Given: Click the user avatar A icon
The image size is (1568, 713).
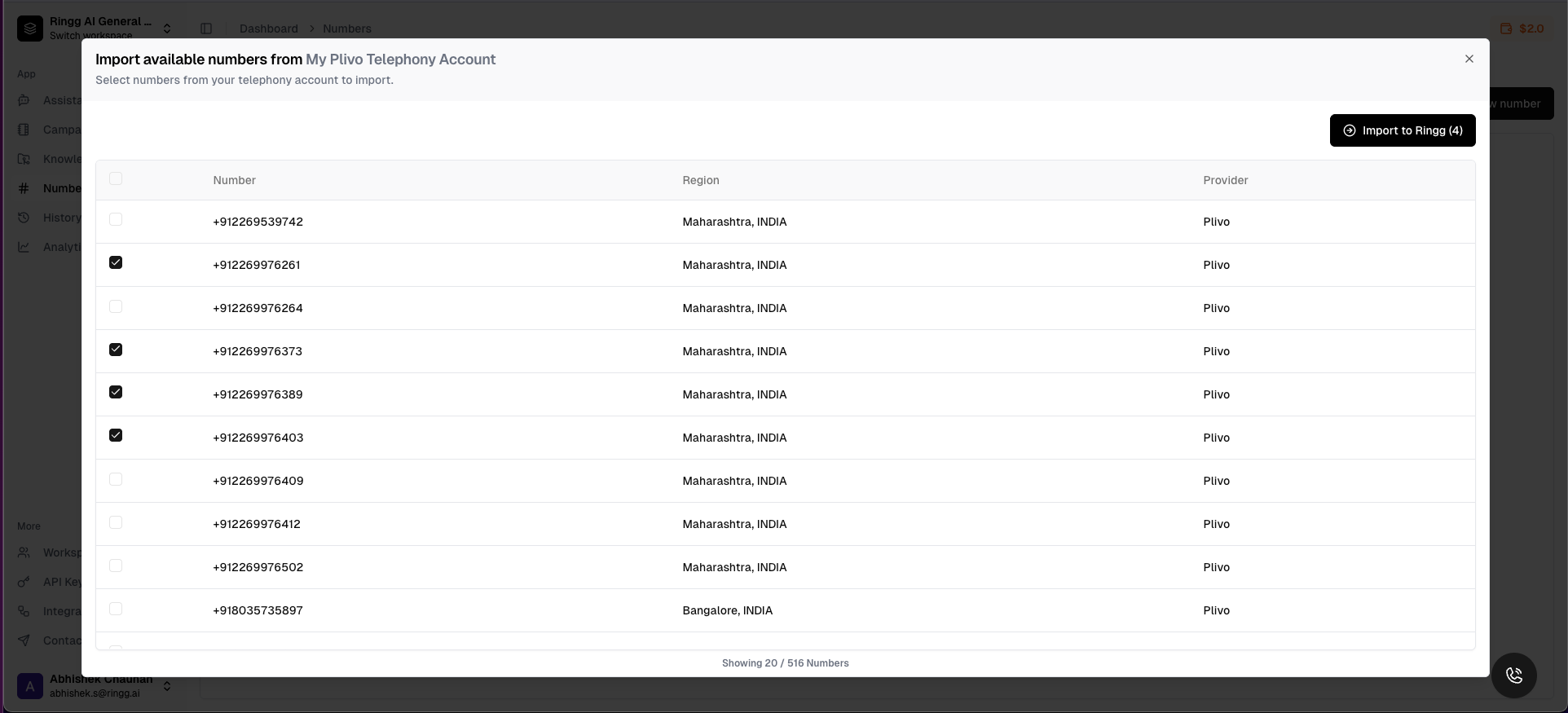Looking at the screenshot, I should tap(30, 686).
